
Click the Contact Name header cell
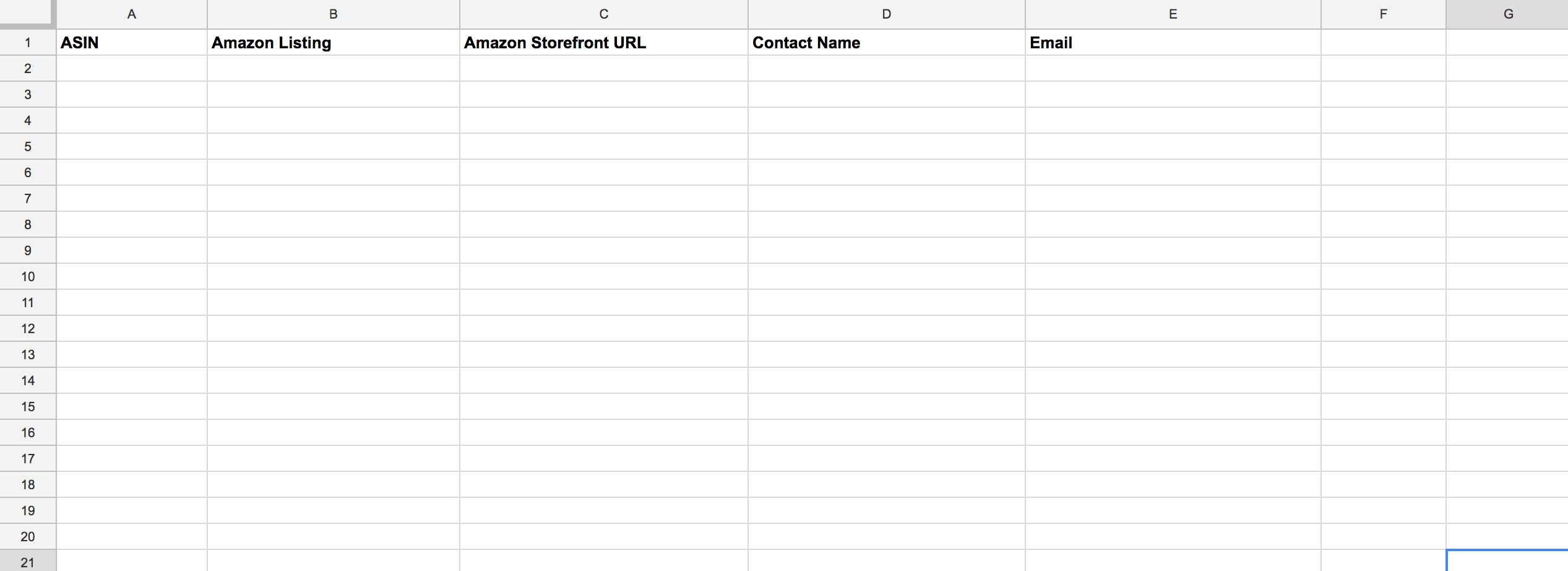(887, 43)
